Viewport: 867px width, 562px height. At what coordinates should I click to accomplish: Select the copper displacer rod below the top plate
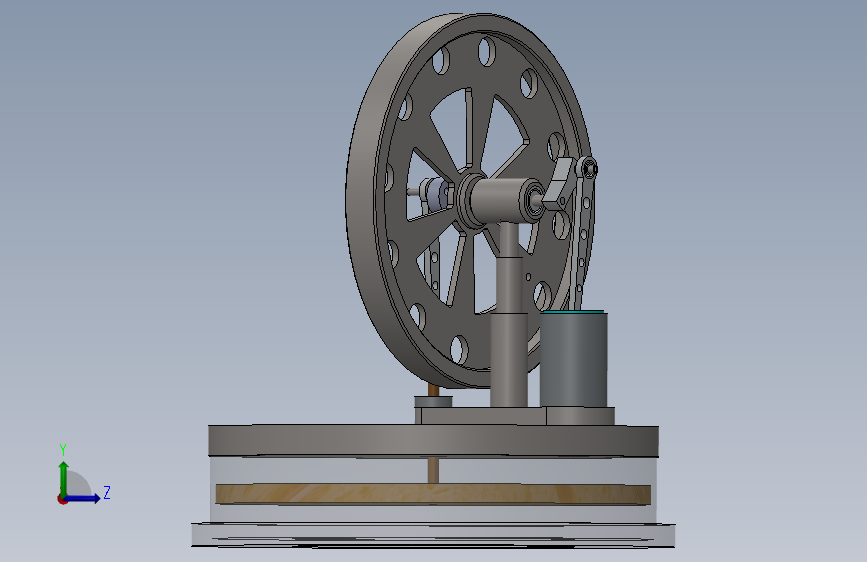tap(433, 470)
